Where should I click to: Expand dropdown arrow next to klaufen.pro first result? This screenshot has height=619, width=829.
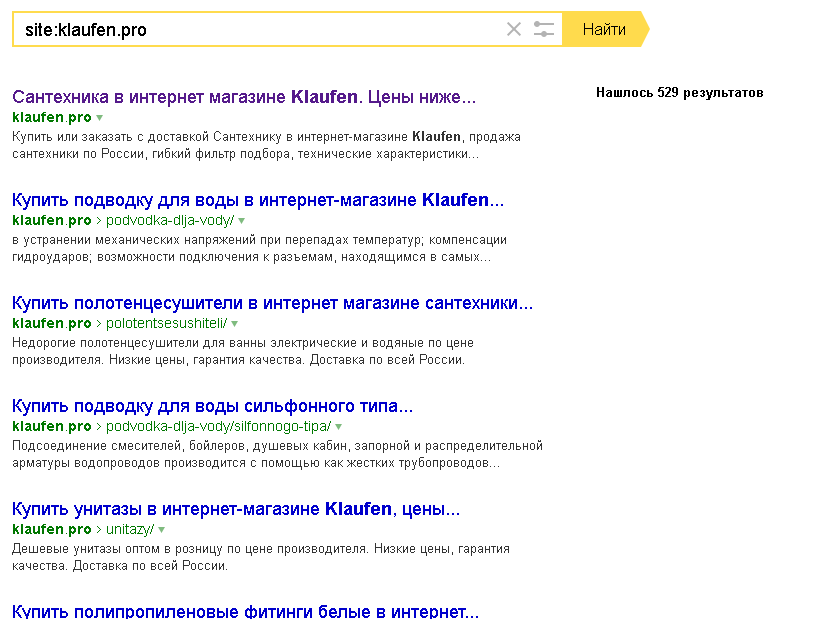(x=99, y=118)
